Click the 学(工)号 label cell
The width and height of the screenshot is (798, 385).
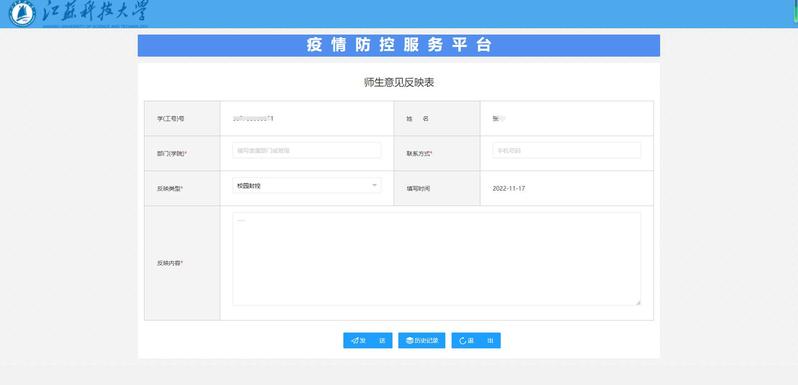click(x=182, y=118)
